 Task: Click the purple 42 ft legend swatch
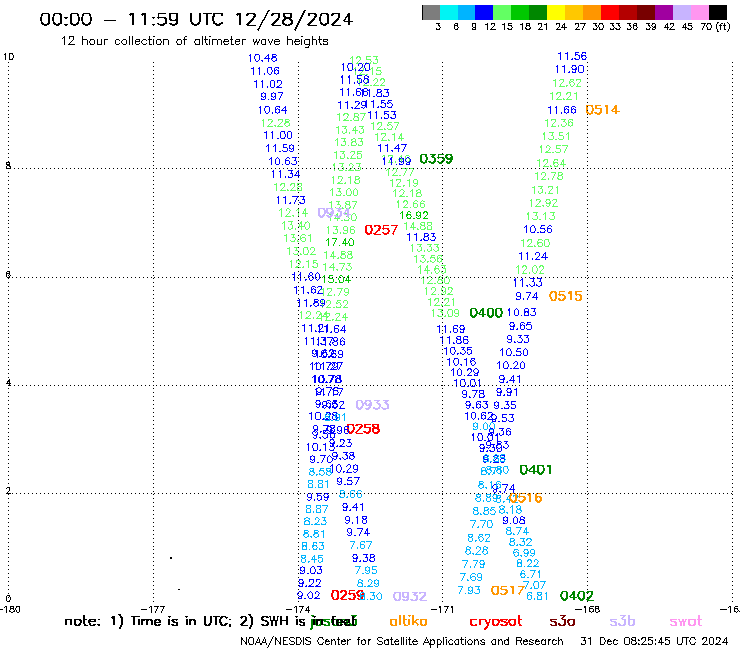click(x=663, y=12)
